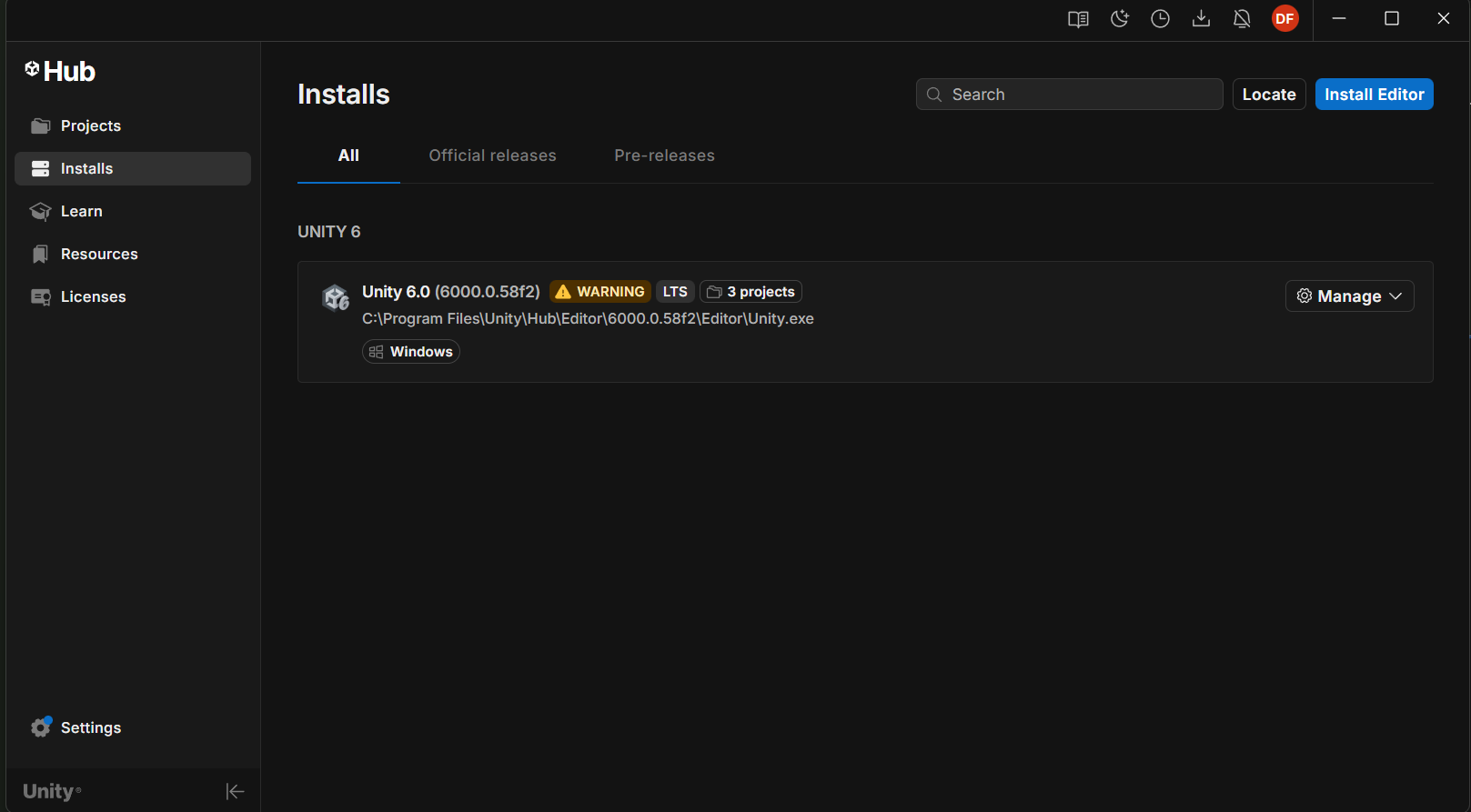Close the Unity Hub window
Image resolution: width=1471 pixels, height=812 pixels.
point(1444,19)
